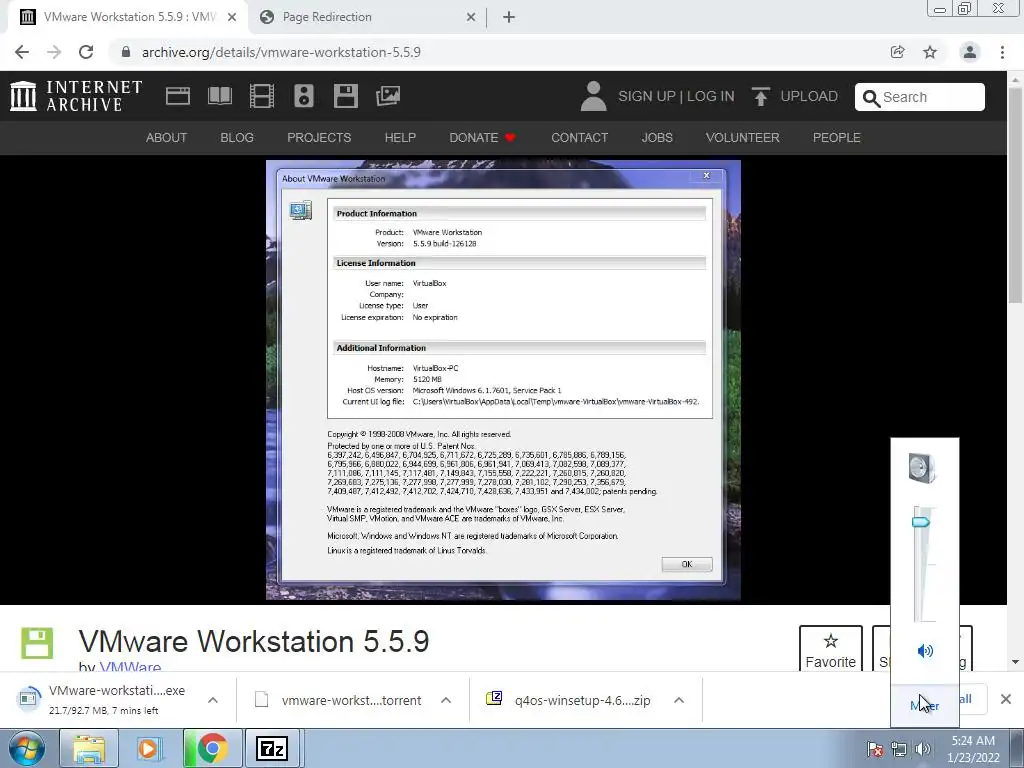1024x768 pixels.
Task: Open the vmware-workst torrent download item
Action: pos(338,700)
